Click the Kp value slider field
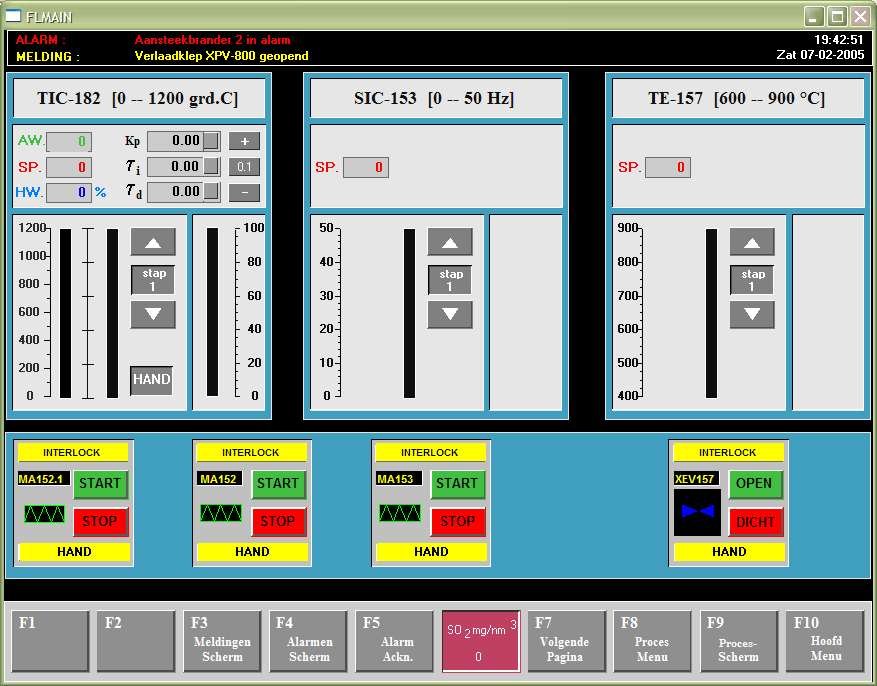The height and width of the screenshot is (686, 877). [x=183, y=141]
